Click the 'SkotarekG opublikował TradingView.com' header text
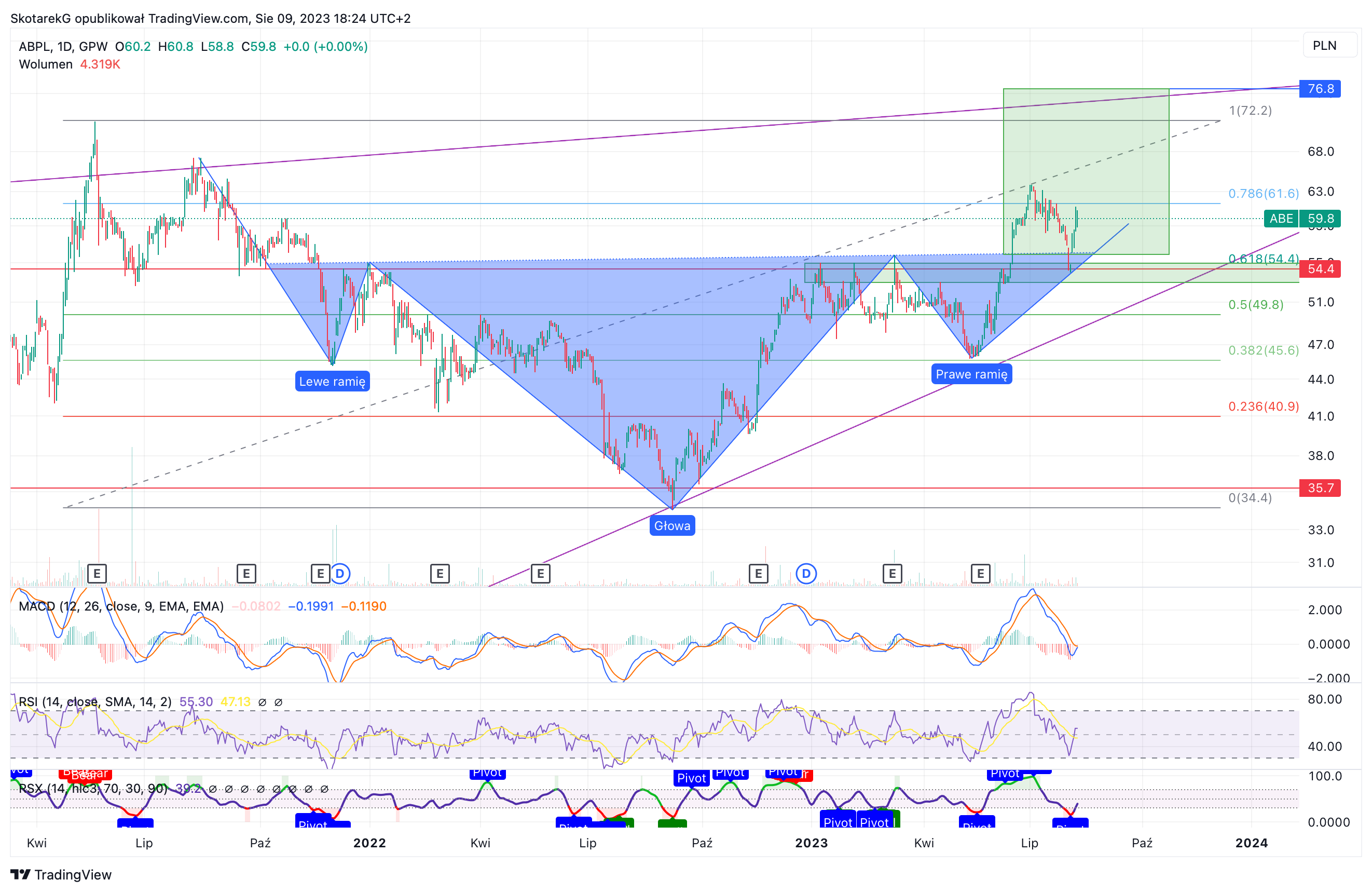This screenshot has width=1372, height=893. click(130, 19)
